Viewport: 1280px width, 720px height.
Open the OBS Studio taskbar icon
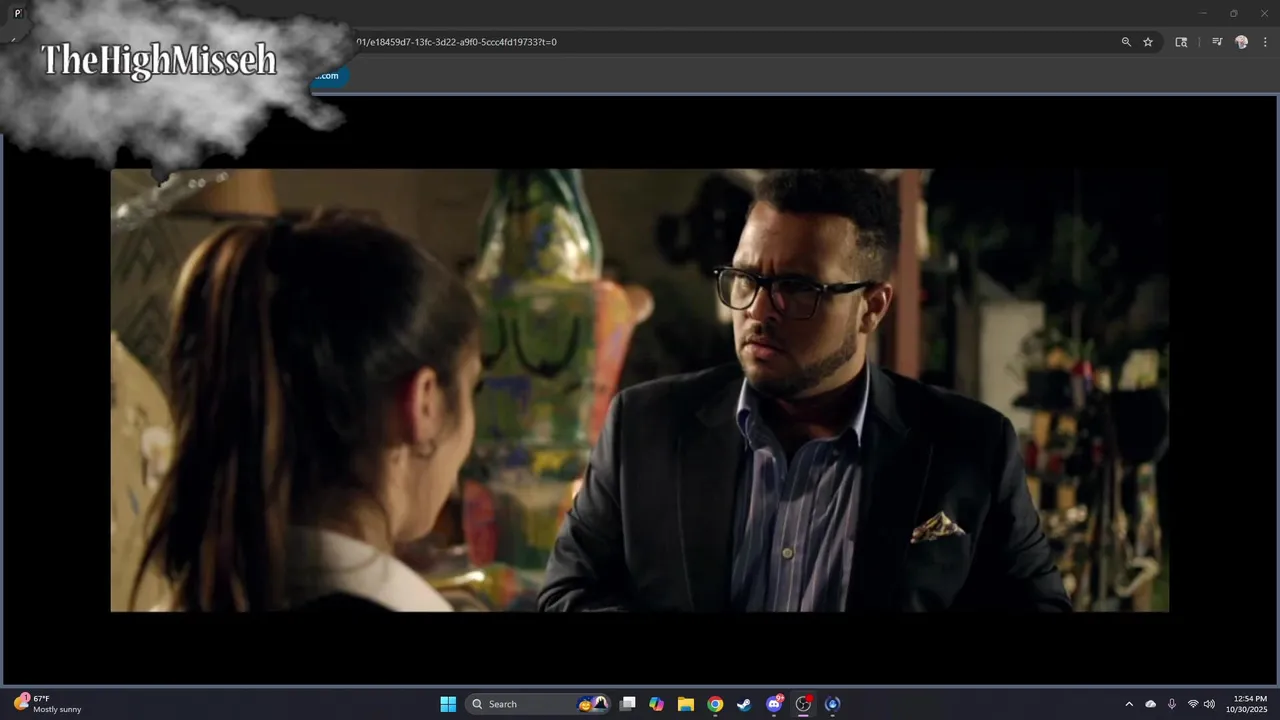tap(803, 704)
